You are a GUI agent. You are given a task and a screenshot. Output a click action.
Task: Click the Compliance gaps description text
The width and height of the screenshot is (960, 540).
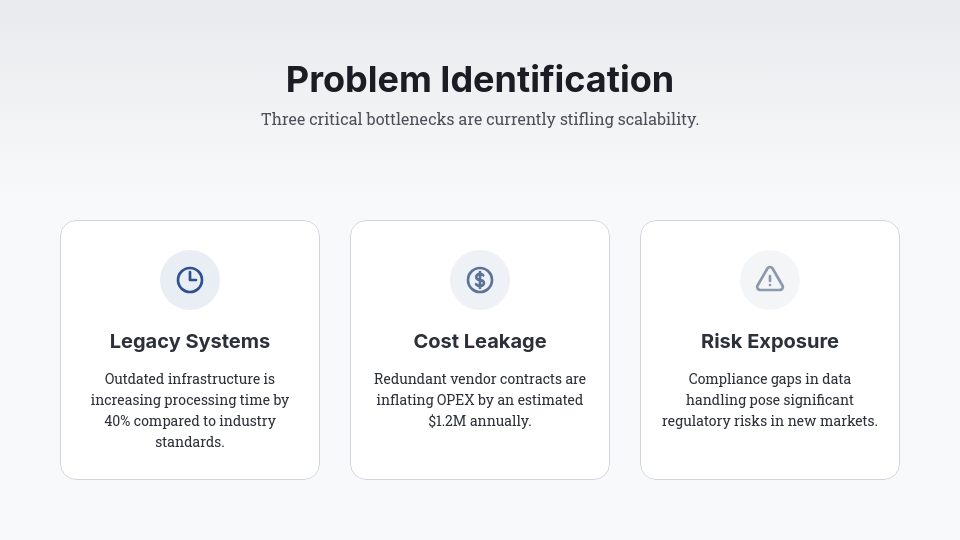point(770,400)
